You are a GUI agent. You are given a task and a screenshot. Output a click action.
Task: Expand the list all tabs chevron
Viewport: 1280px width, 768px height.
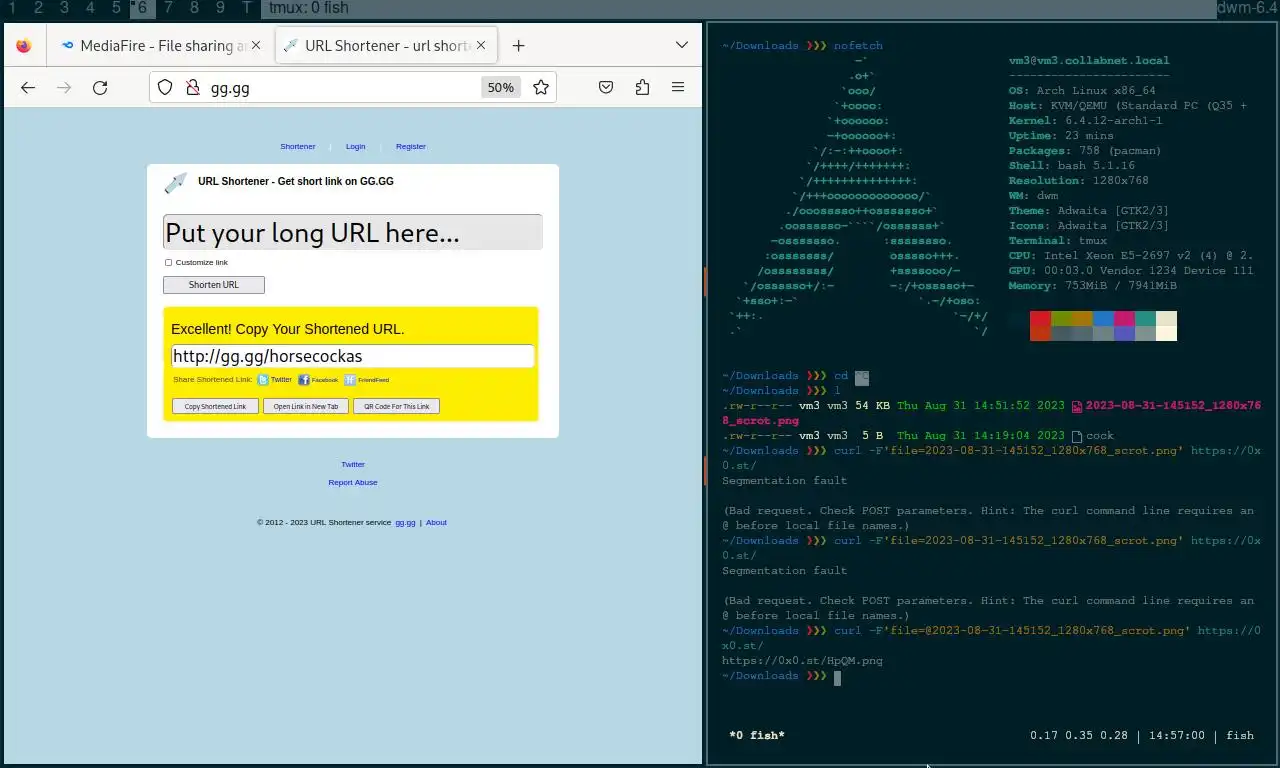(x=682, y=46)
